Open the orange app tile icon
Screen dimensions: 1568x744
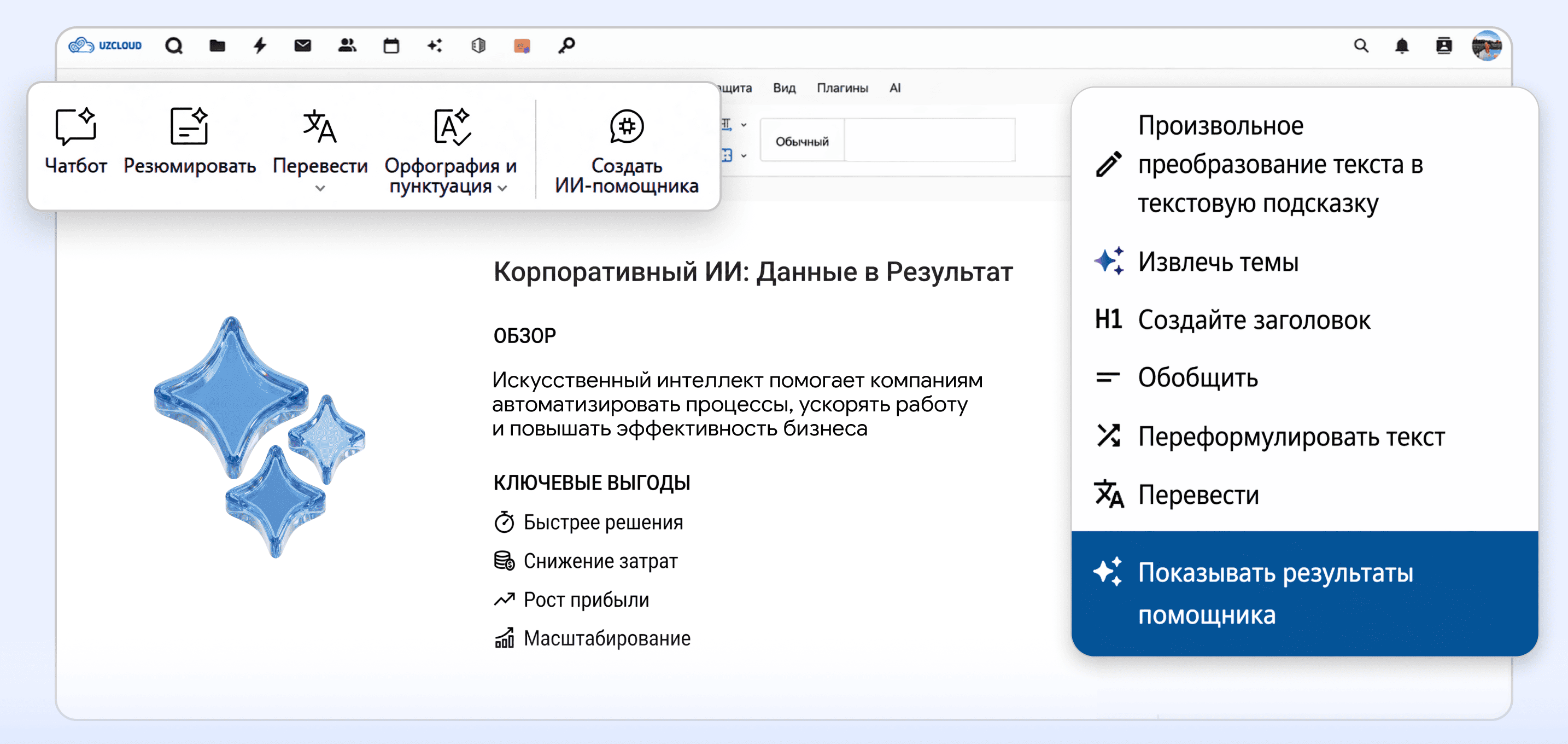[x=522, y=45]
